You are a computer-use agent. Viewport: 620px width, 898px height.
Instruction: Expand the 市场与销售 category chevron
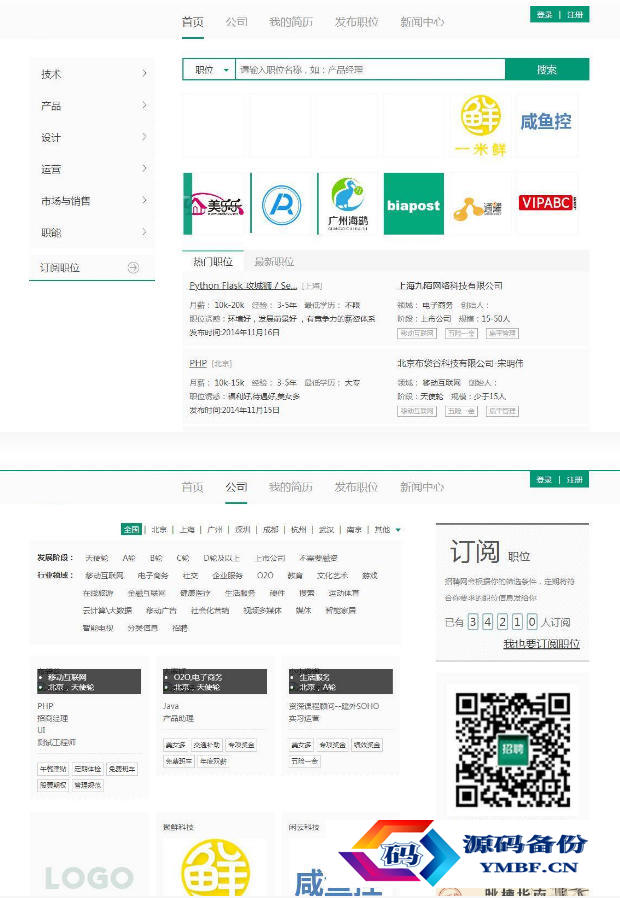pyautogui.click(x=144, y=200)
